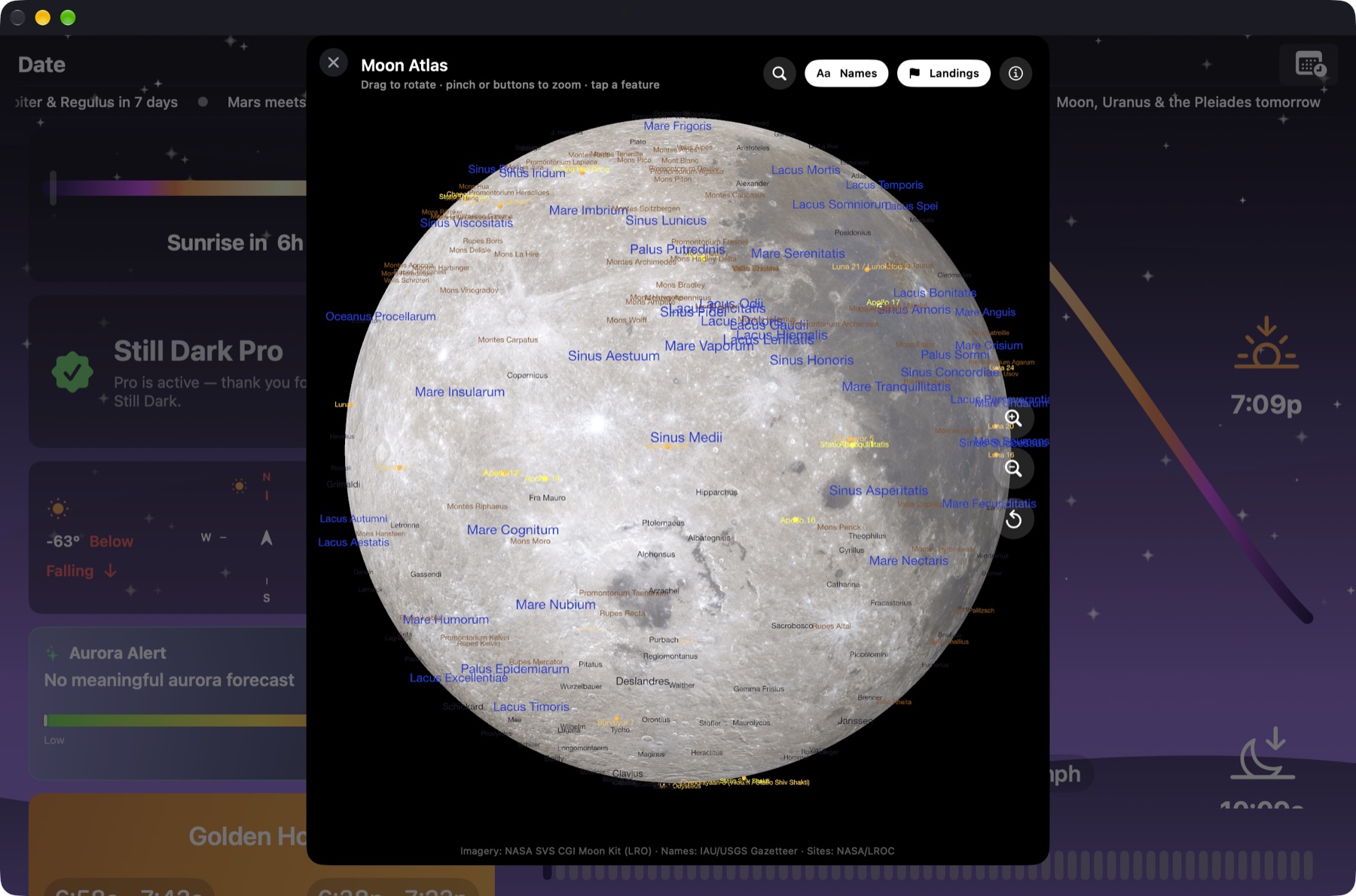
Task: Select the Apollo 16 landing site
Action: [x=798, y=520]
